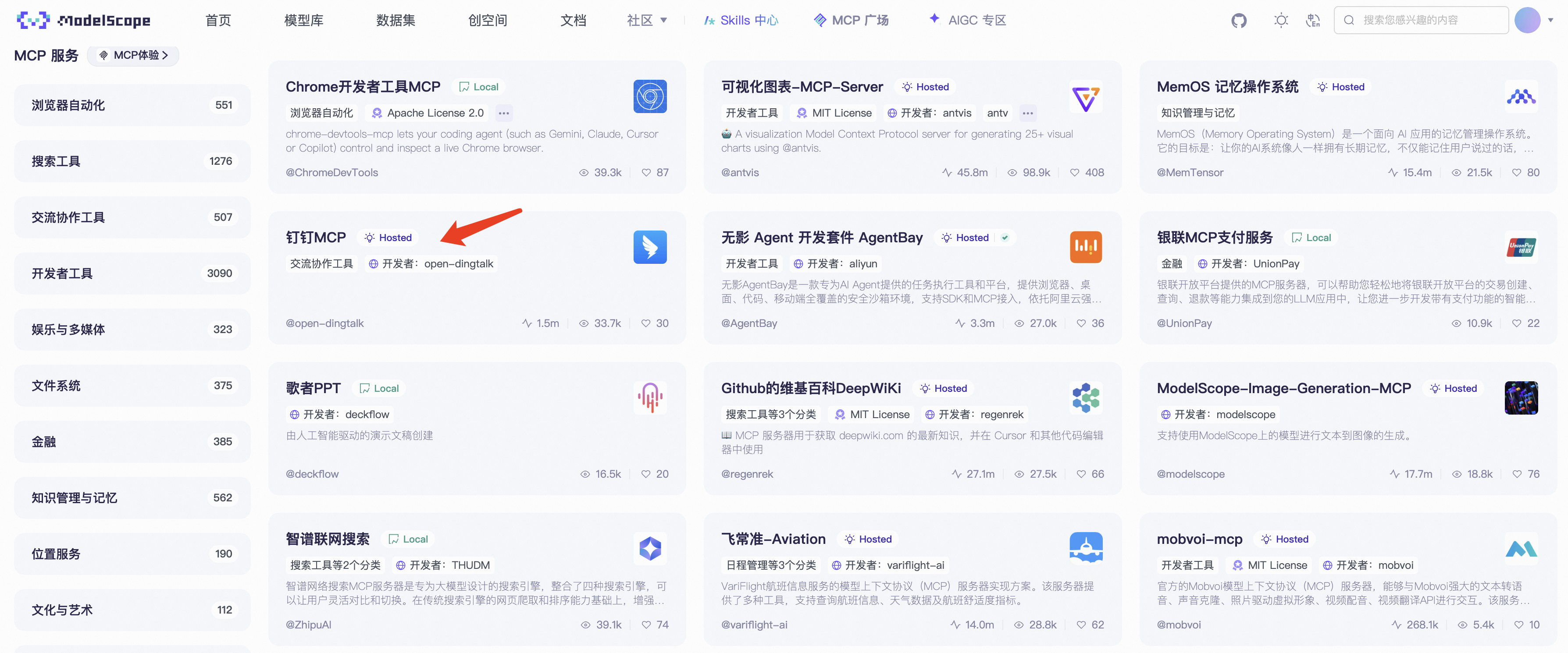Filter by 位置服务 category
Screen dimensions: 1568x653
[x=132, y=554]
